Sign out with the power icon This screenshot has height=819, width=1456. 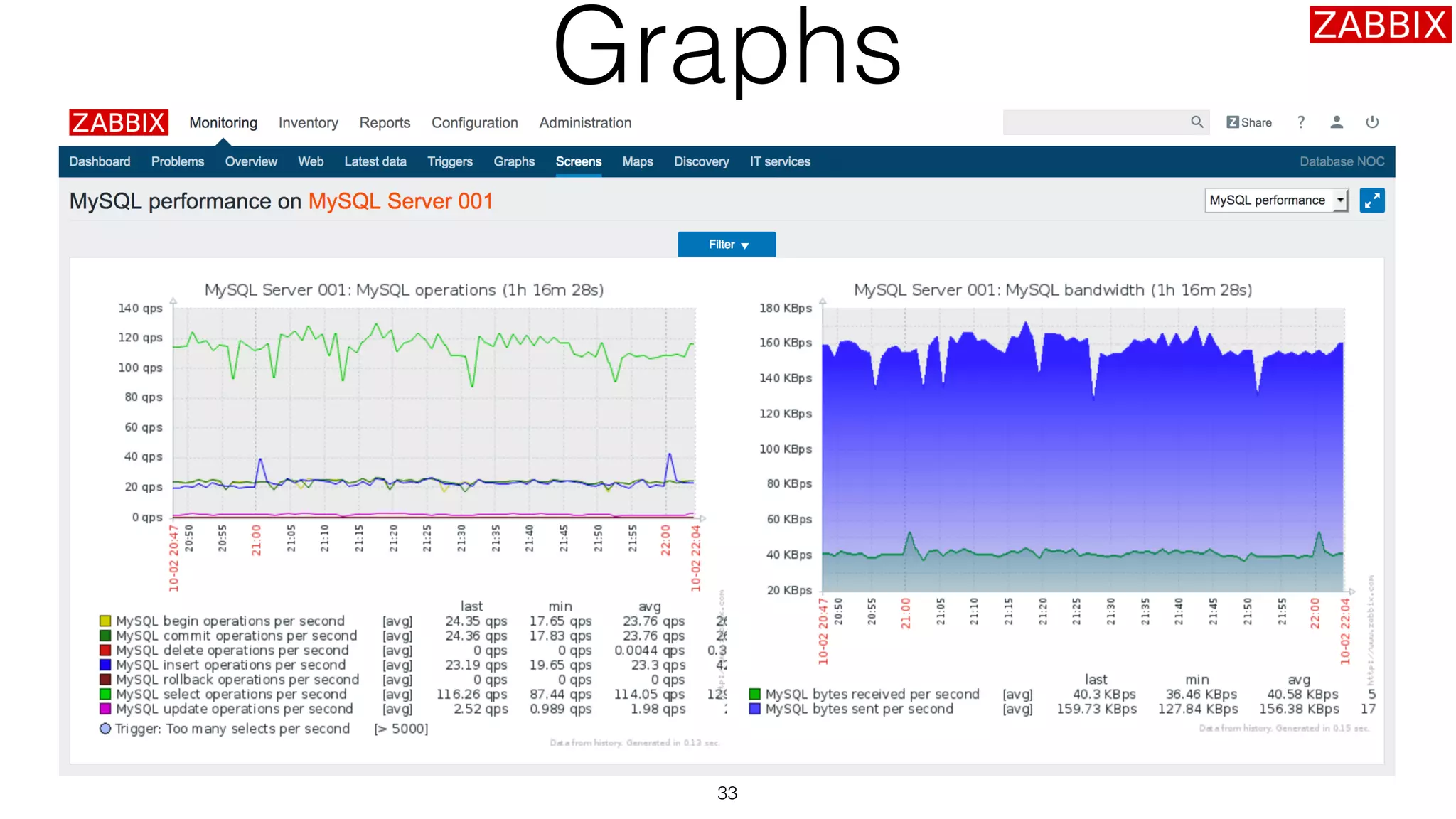click(1372, 122)
